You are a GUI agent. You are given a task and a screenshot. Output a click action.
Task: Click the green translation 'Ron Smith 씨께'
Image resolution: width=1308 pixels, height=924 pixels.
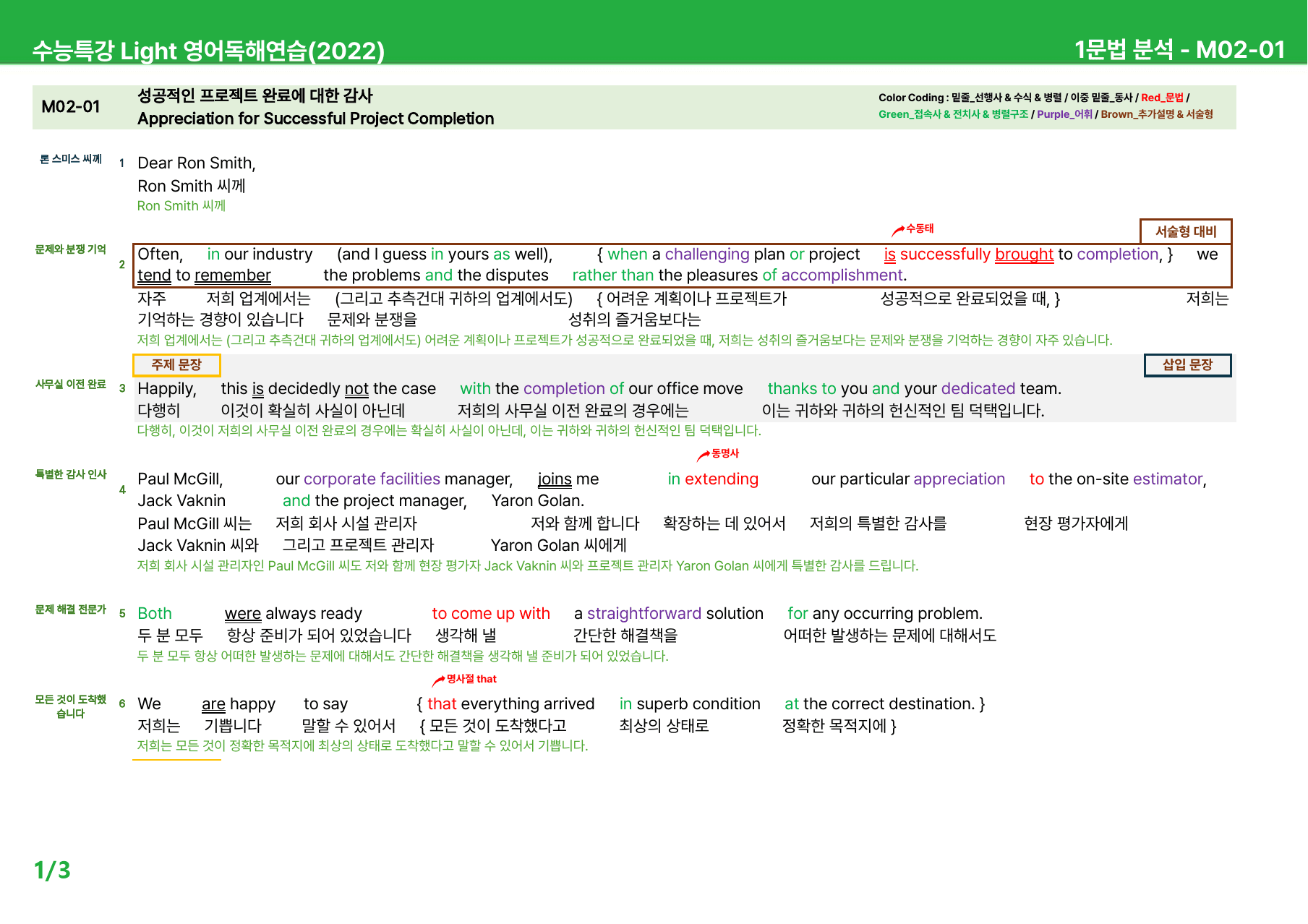[x=181, y=206]
